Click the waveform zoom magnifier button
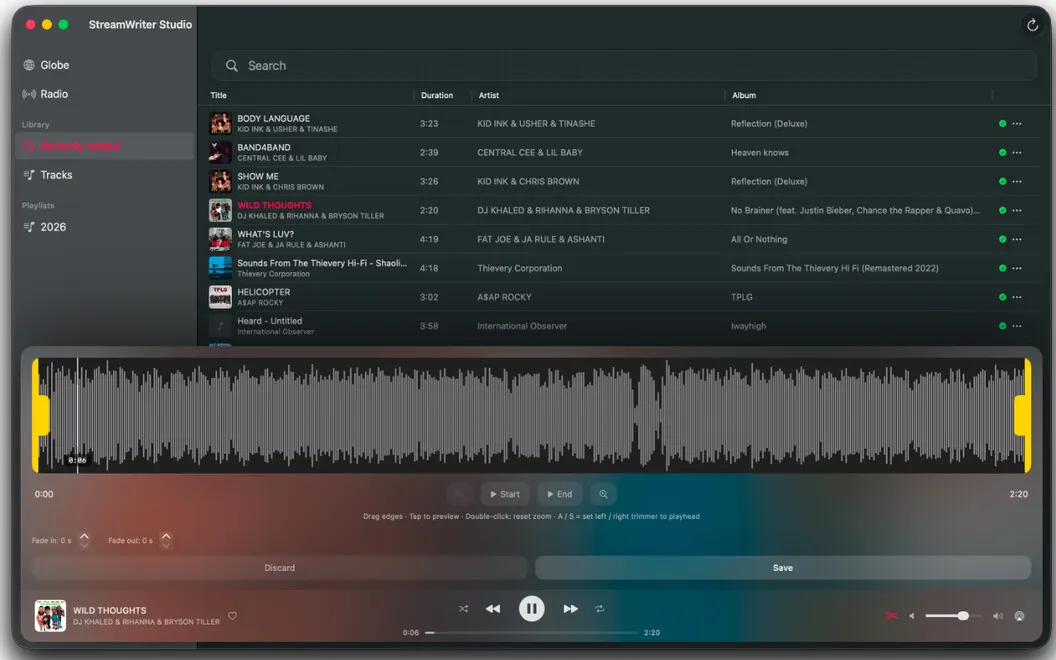This screenshot has height=660, width=1056. (603, 494)
